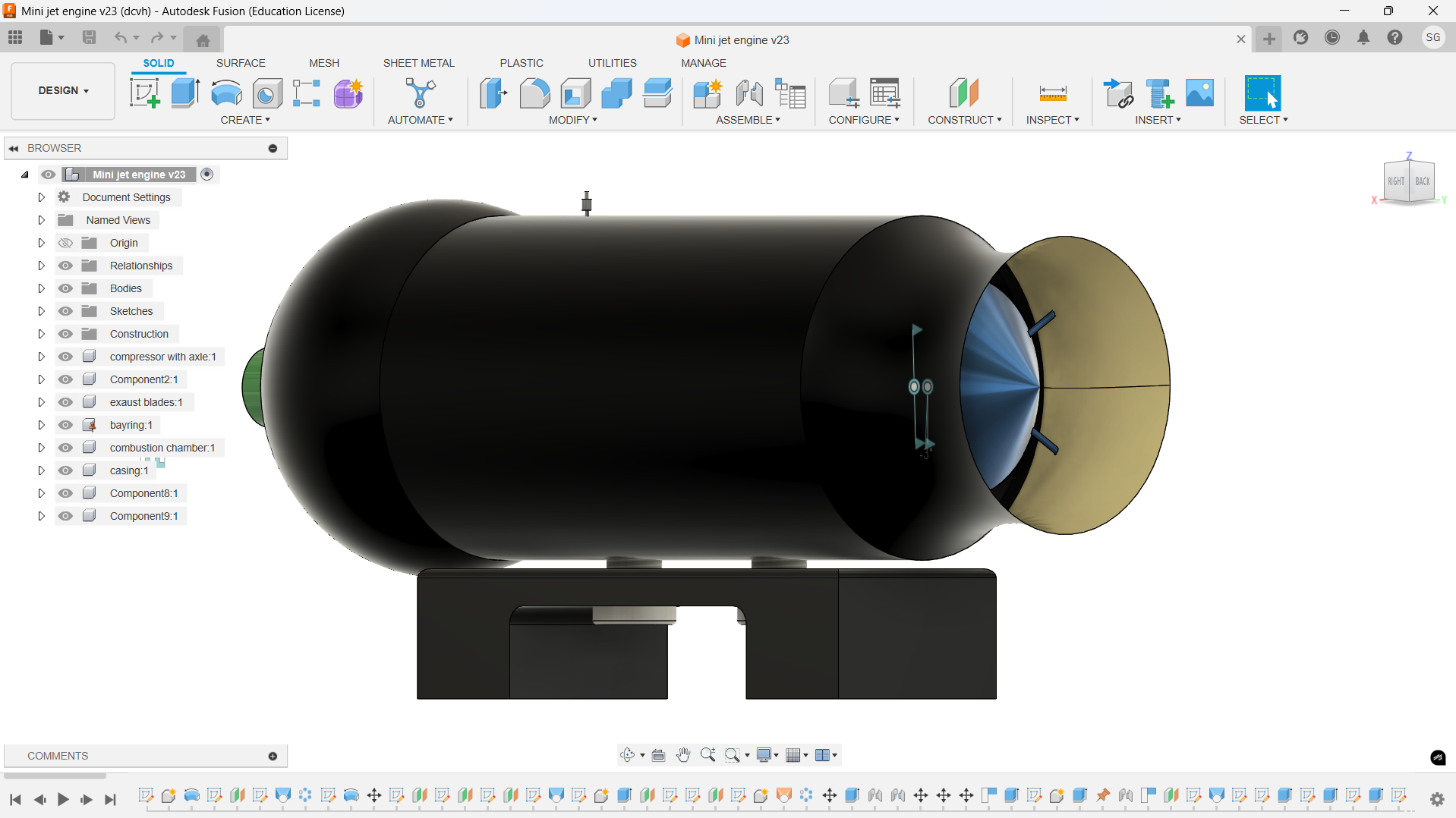
Task: Open the Insert Derive tool
Action: click(1118, 93)
